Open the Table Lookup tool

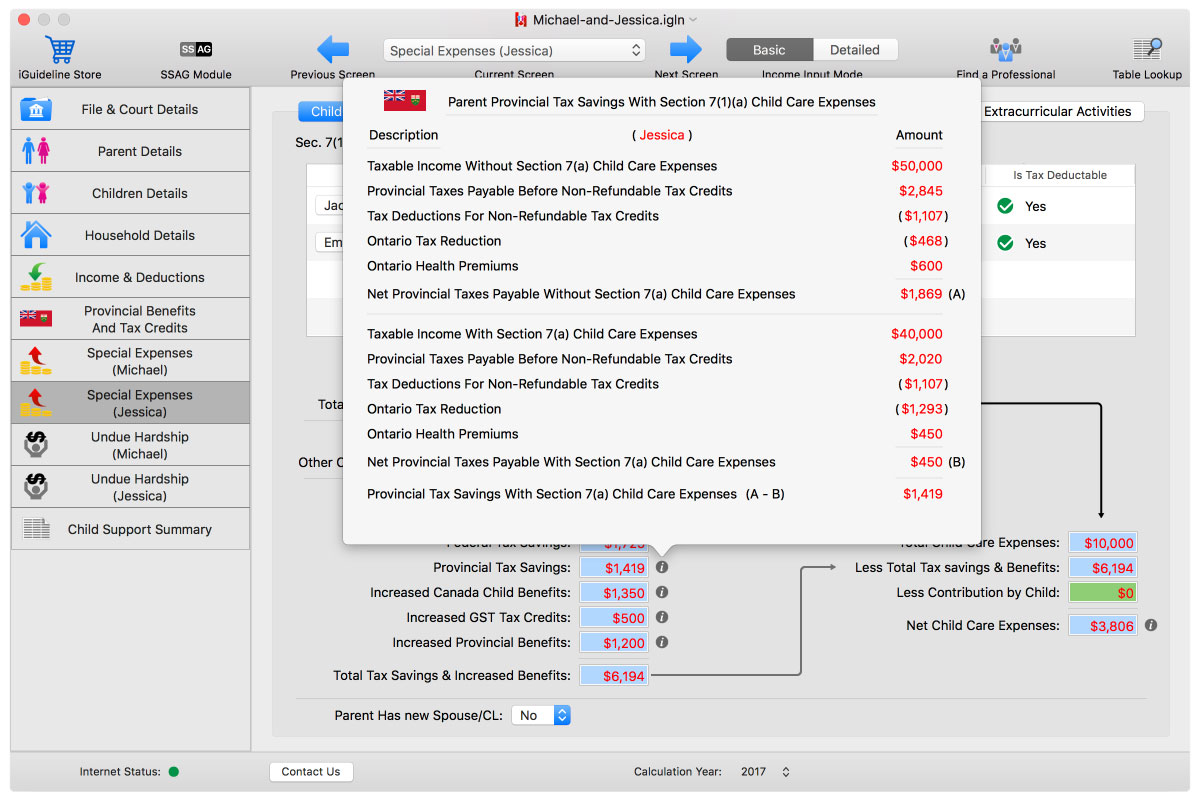coord(1147,49)
